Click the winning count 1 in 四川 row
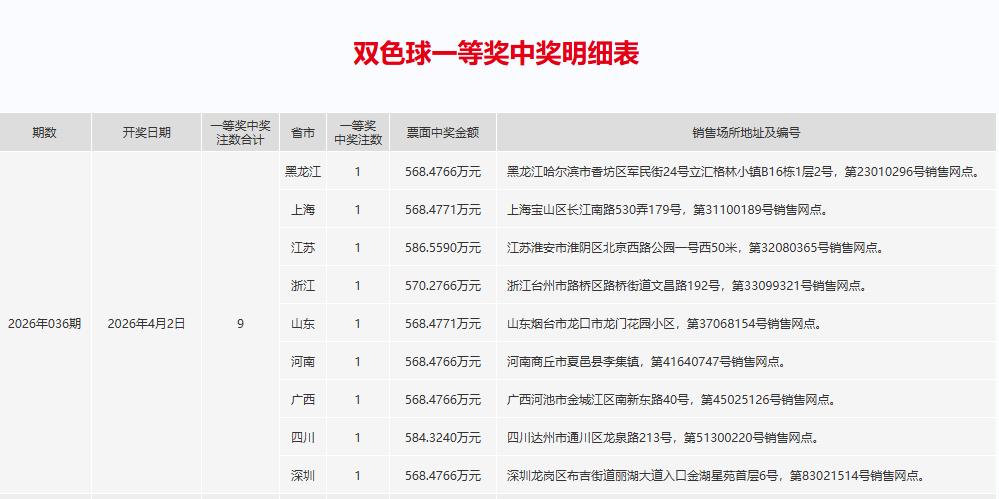Viewport: 999px width, 499px height. 358,438
